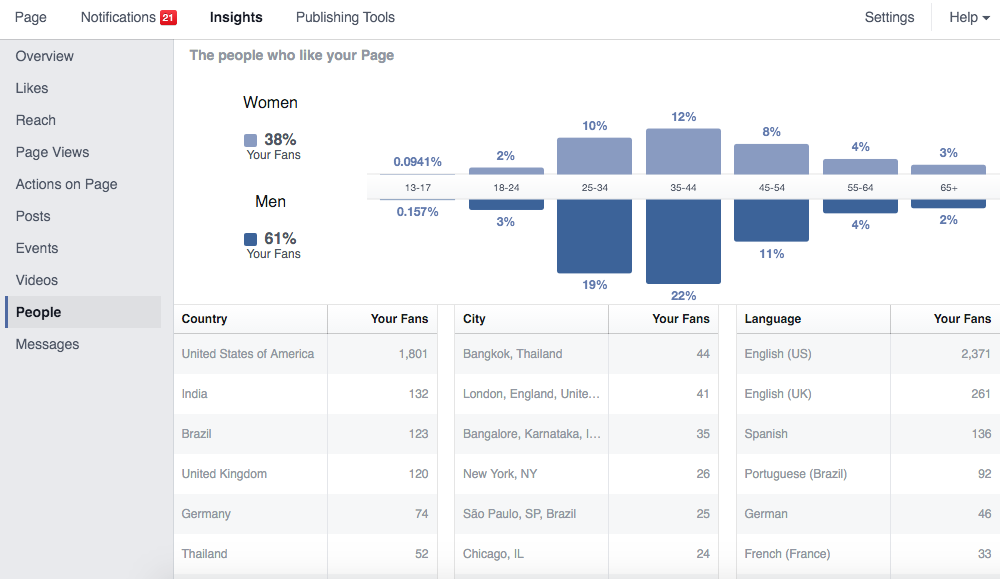Click the red 21 notification badge
This screenshot has width=1000, height=579.
click(x=168, y=17)
